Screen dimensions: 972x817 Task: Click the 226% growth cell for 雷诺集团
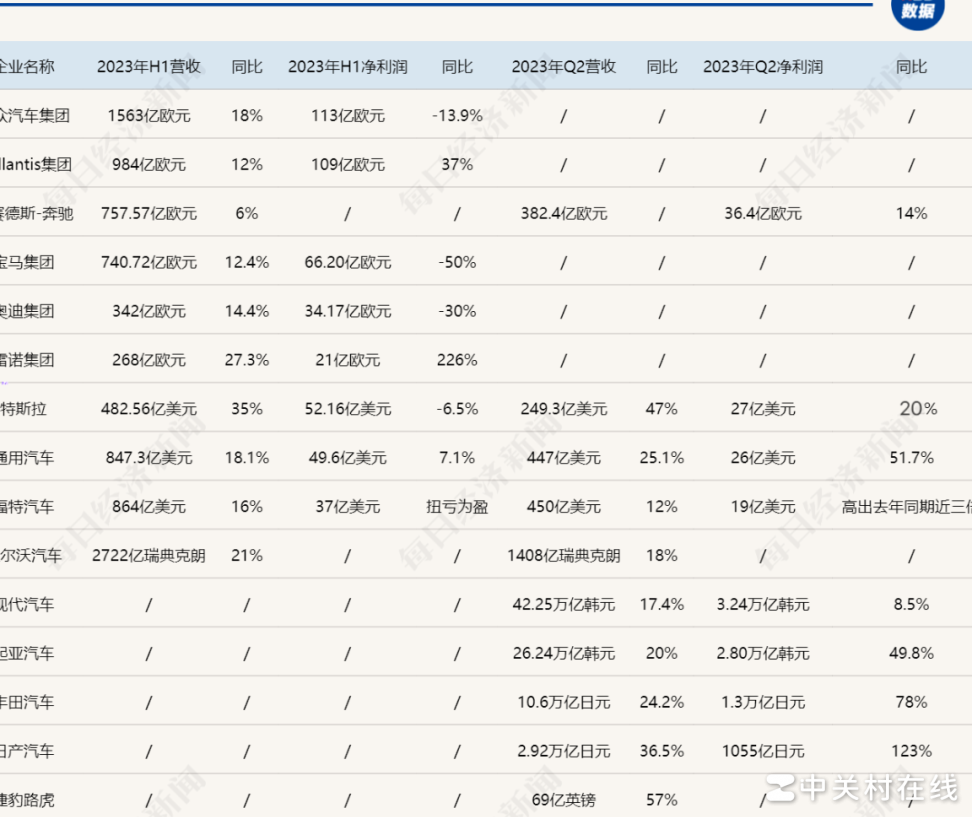point(457,360)
